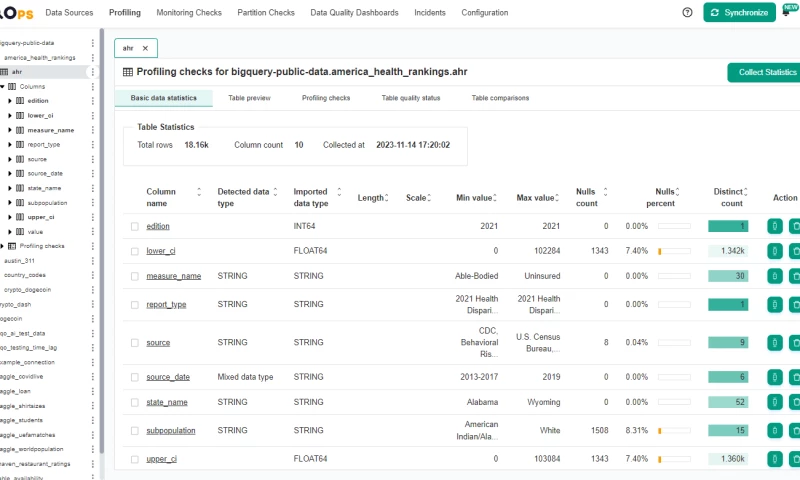Sort by Length column arrows
This screenshot has width=800, height=480.
point(386,197)
